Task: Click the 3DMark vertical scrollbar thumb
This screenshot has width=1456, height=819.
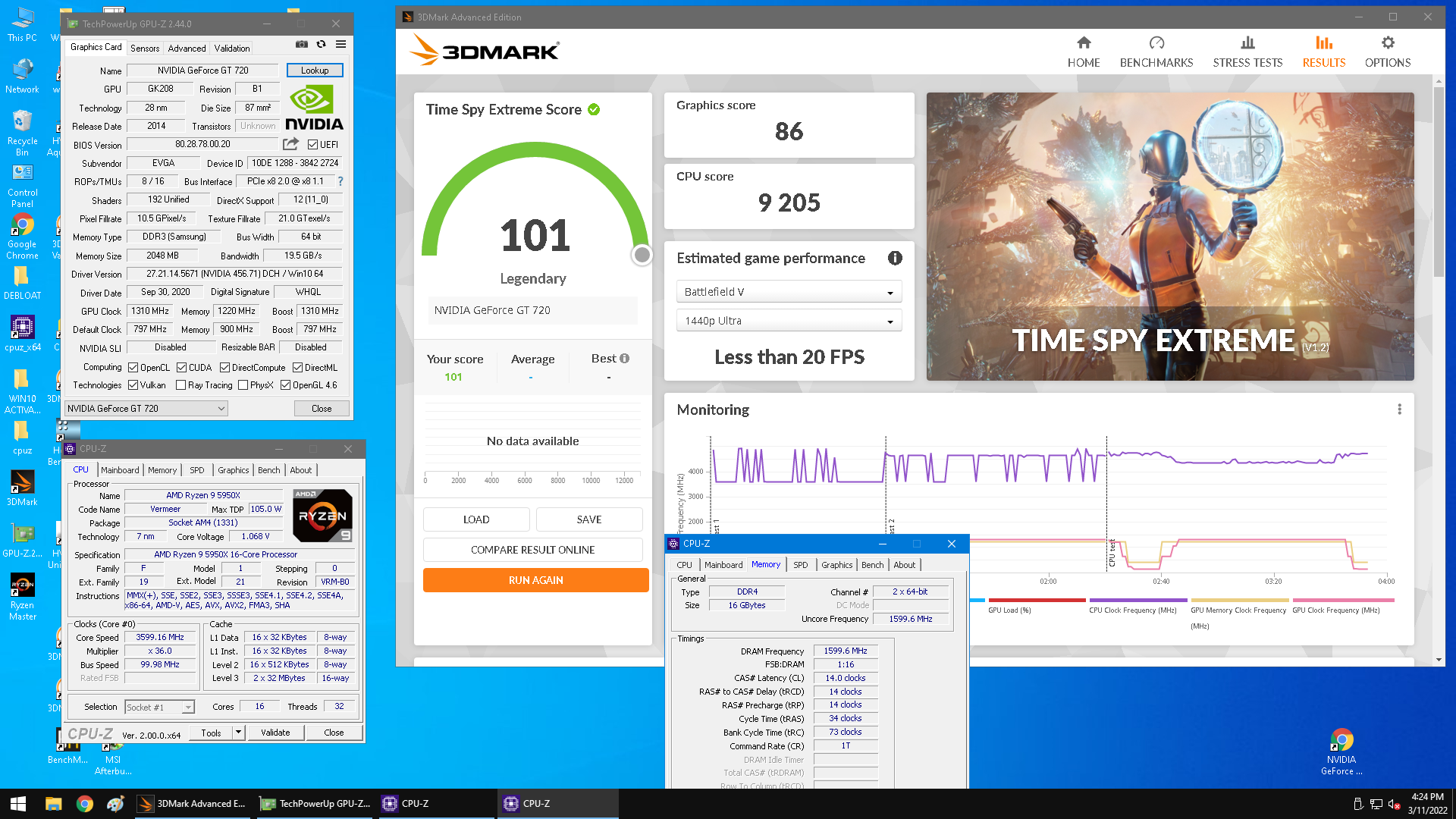Action: click(1439, 182)
